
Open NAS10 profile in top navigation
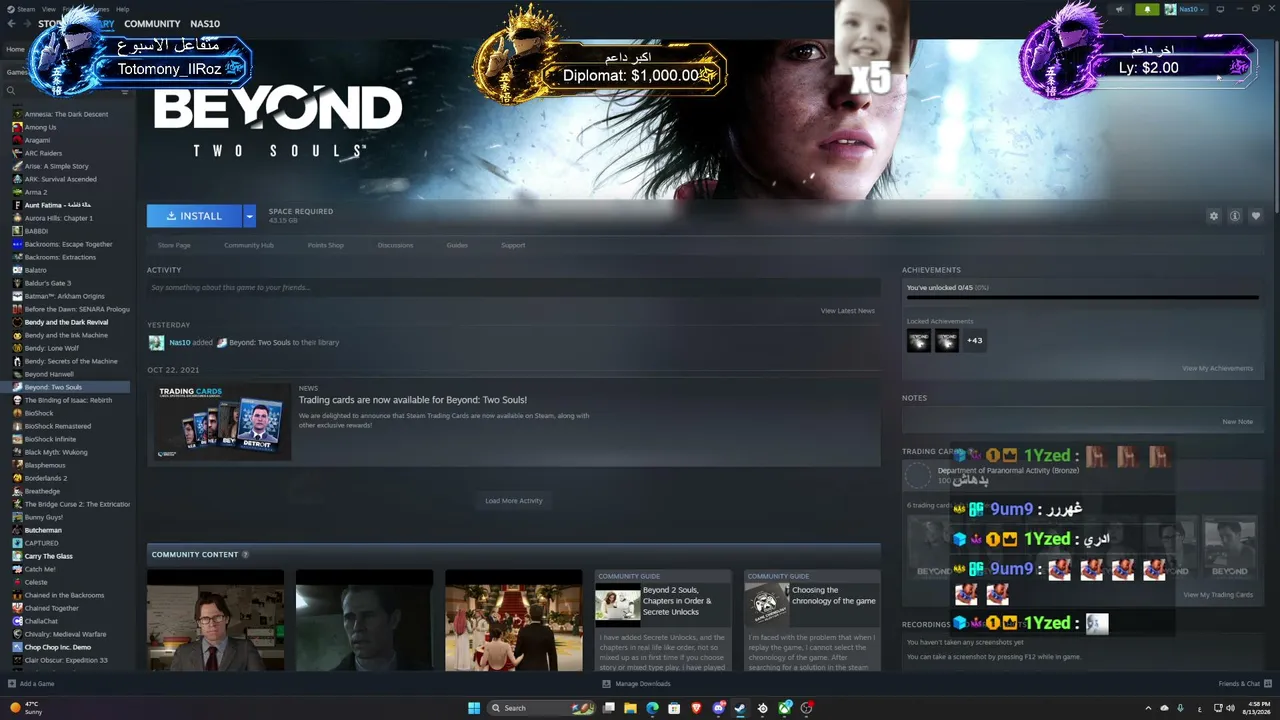coord(205,23)
